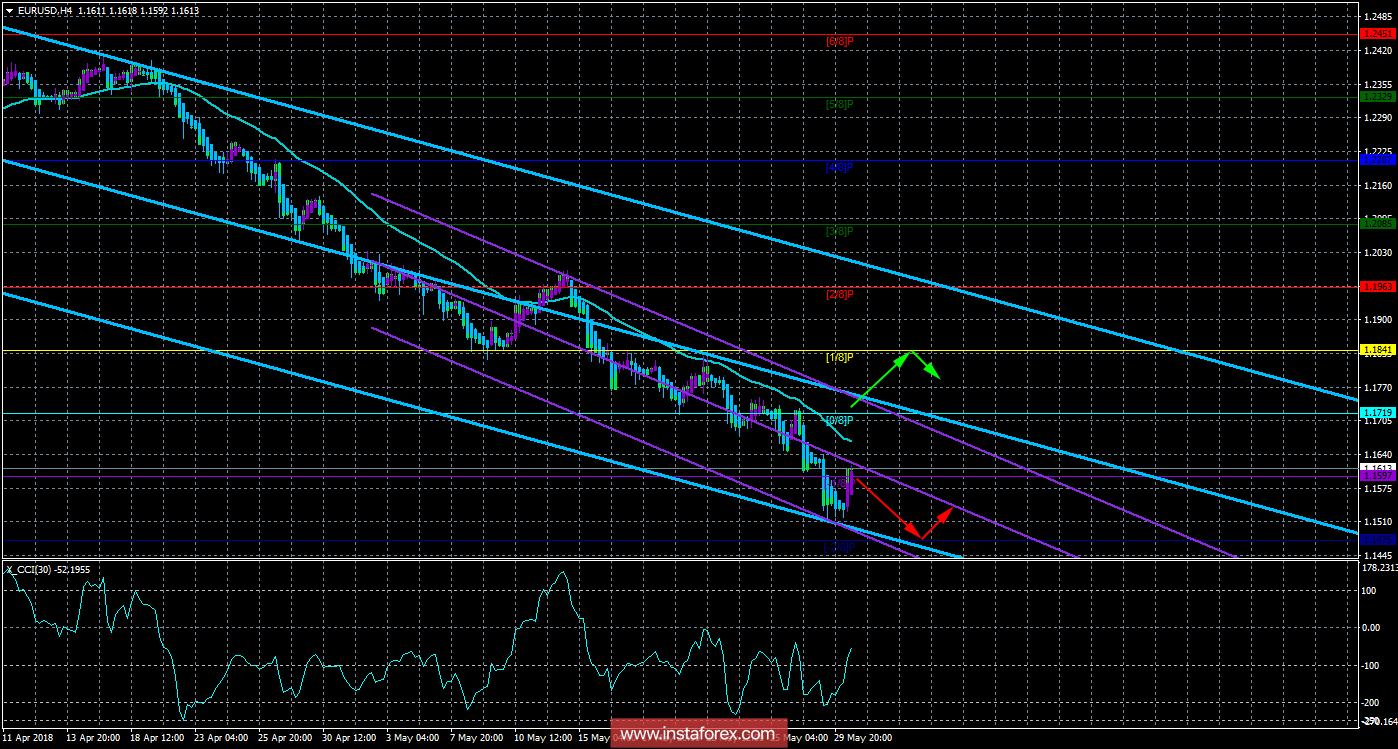
Task: Select the [0/8]P Murray level label
Action: click(x=840, y=420)
